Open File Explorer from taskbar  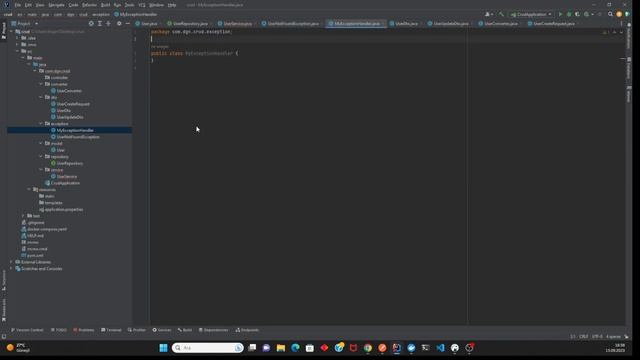281,348
